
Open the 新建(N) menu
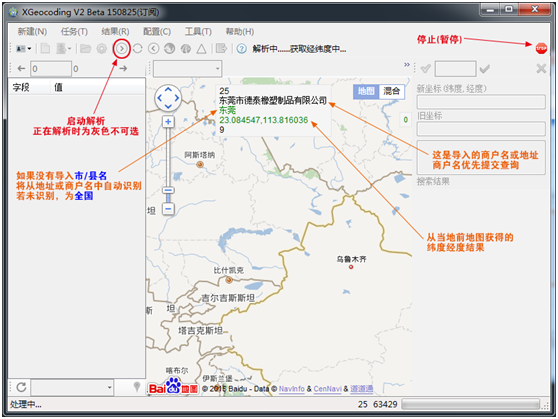[x=32, y=32]
